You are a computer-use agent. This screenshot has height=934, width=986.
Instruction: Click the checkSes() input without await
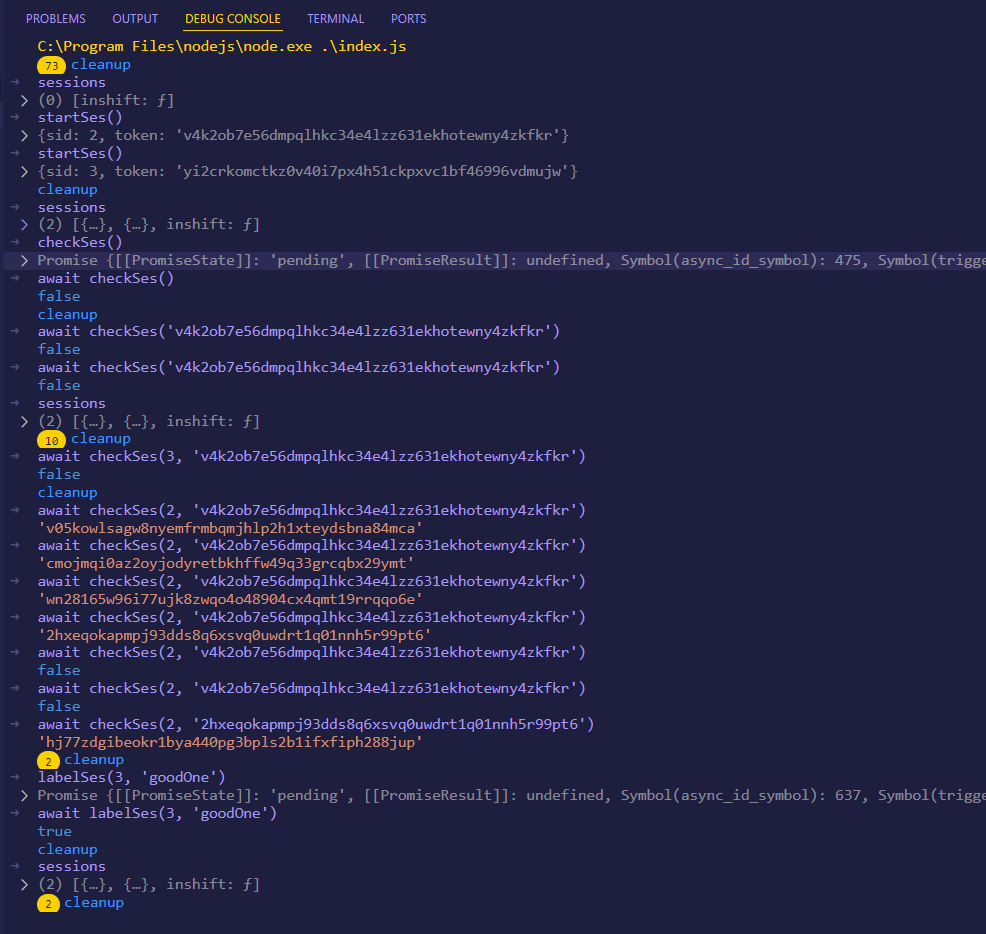(80, 243)
